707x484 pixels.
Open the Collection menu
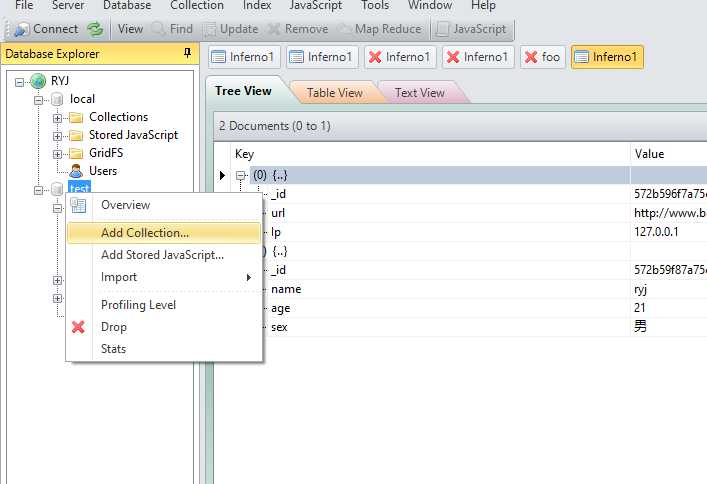tap(197, 5)
